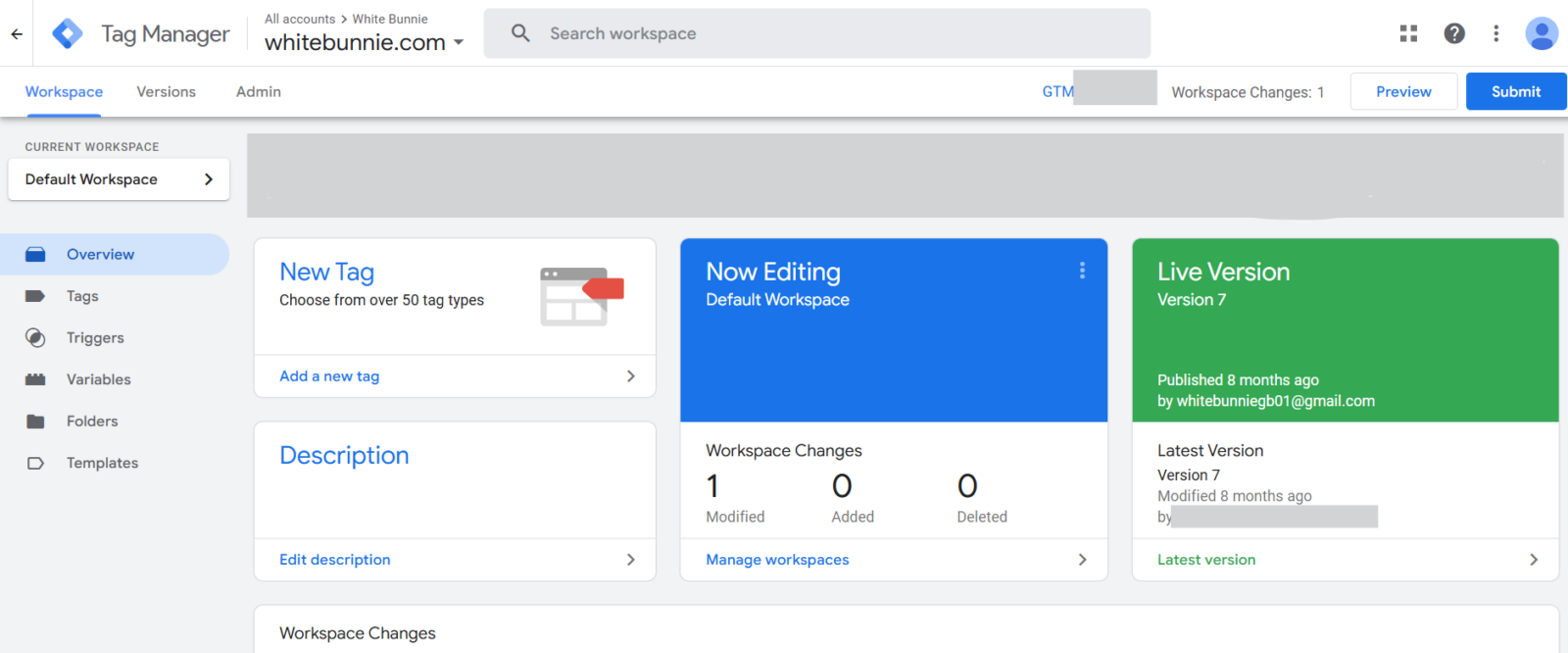Click the user account avatar
Image resolution: width=1568 pixels, height=653 pixels.
[1541, 33]
